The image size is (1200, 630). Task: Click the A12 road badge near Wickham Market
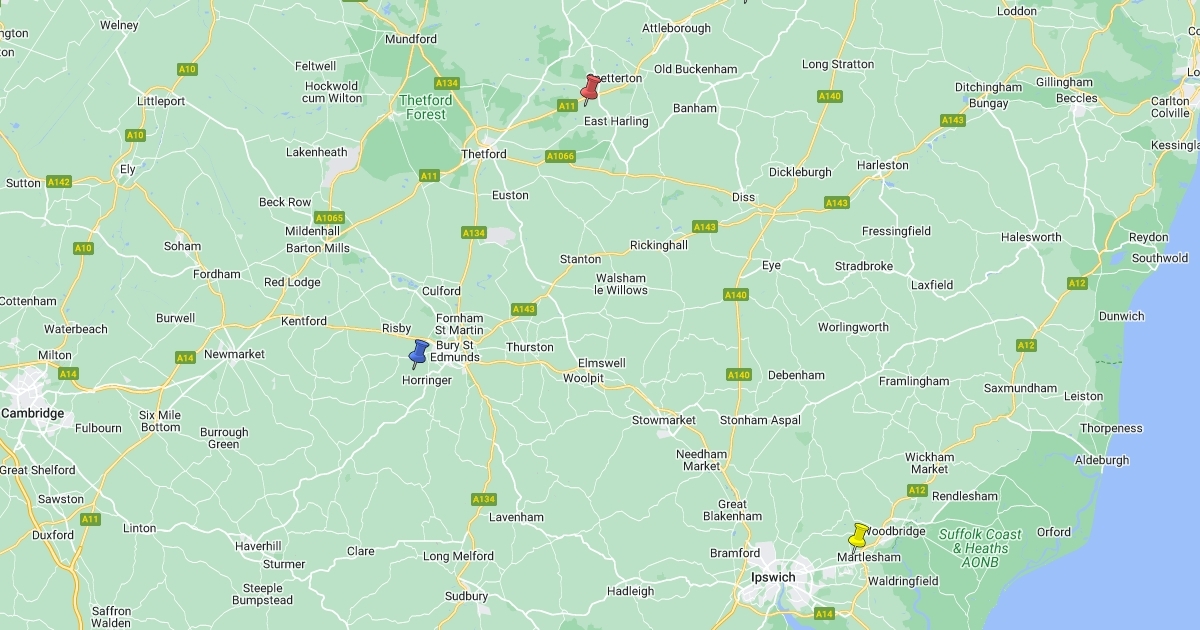(918, 490)
